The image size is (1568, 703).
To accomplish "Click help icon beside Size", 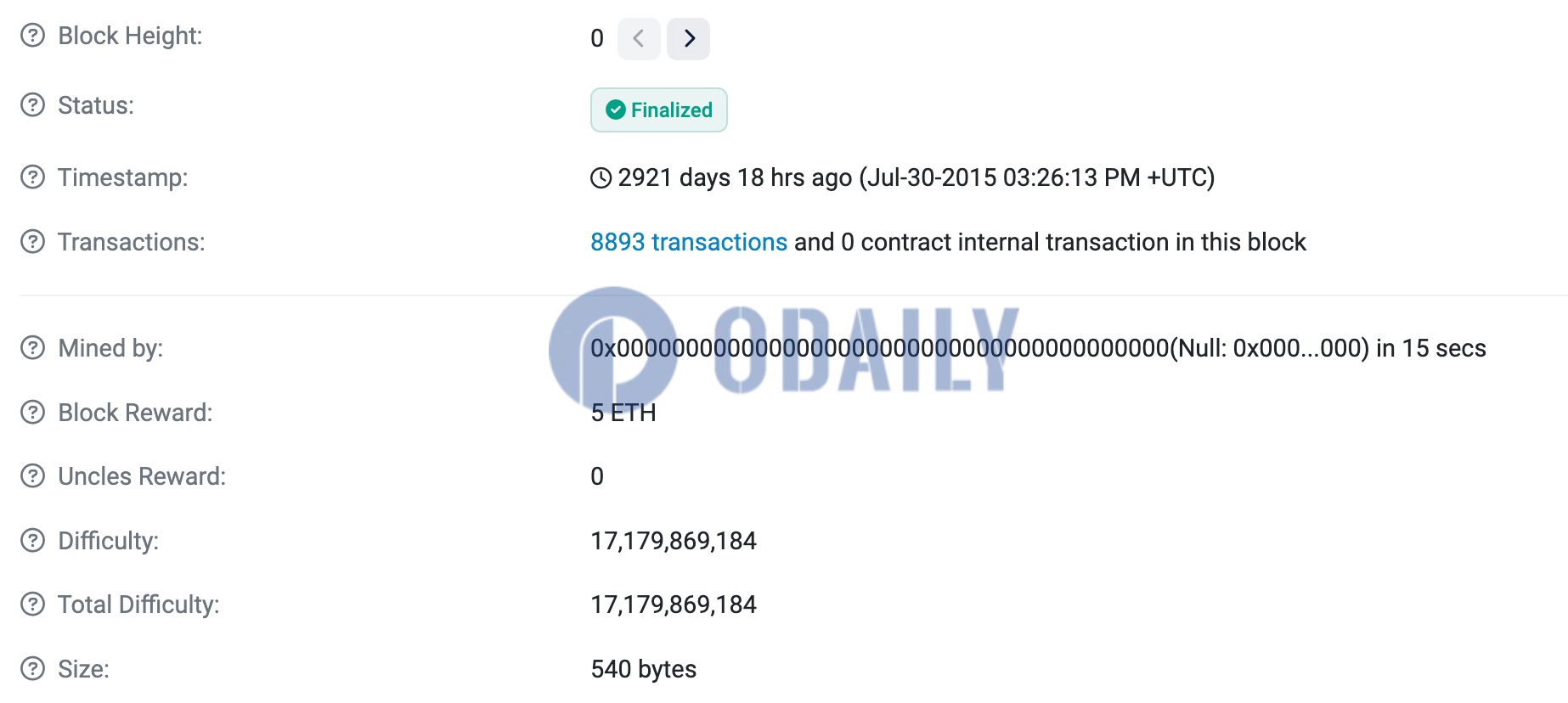I will tap(32, 669).
